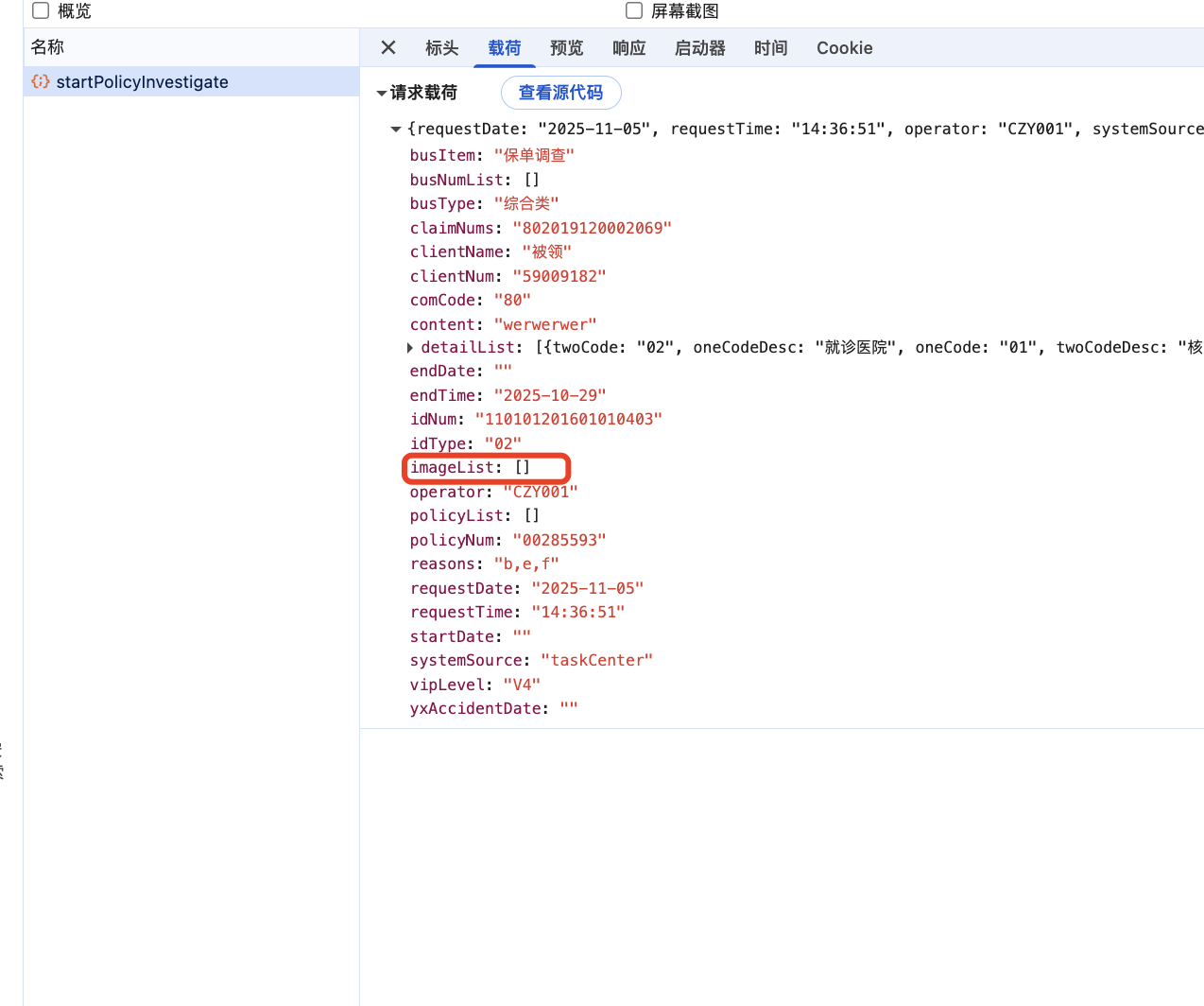Click the idType value "02"
The width and height of the screenshot is (1204, 1006).
503,443
